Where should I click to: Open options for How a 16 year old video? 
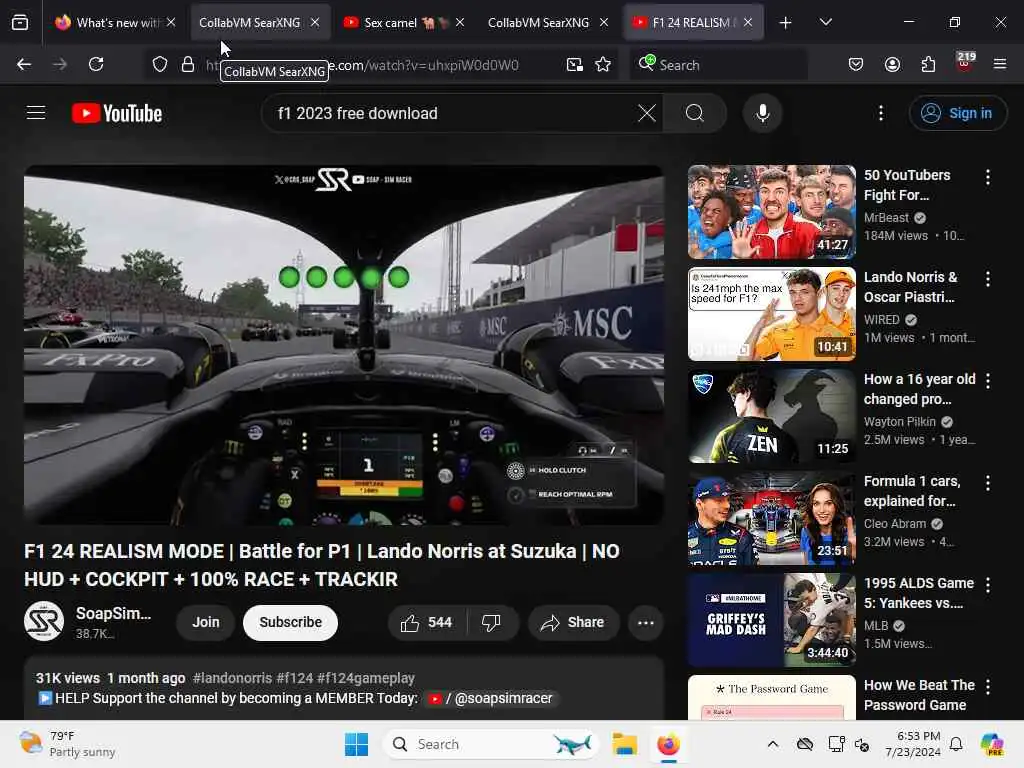click(987, 381)
